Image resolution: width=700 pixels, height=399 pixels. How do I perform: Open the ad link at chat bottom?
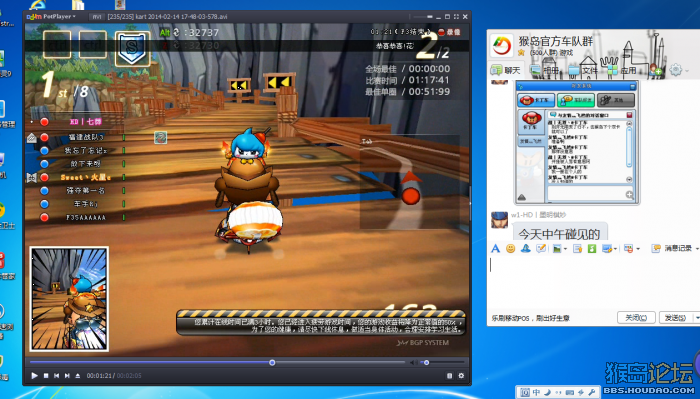click(531, 319)
